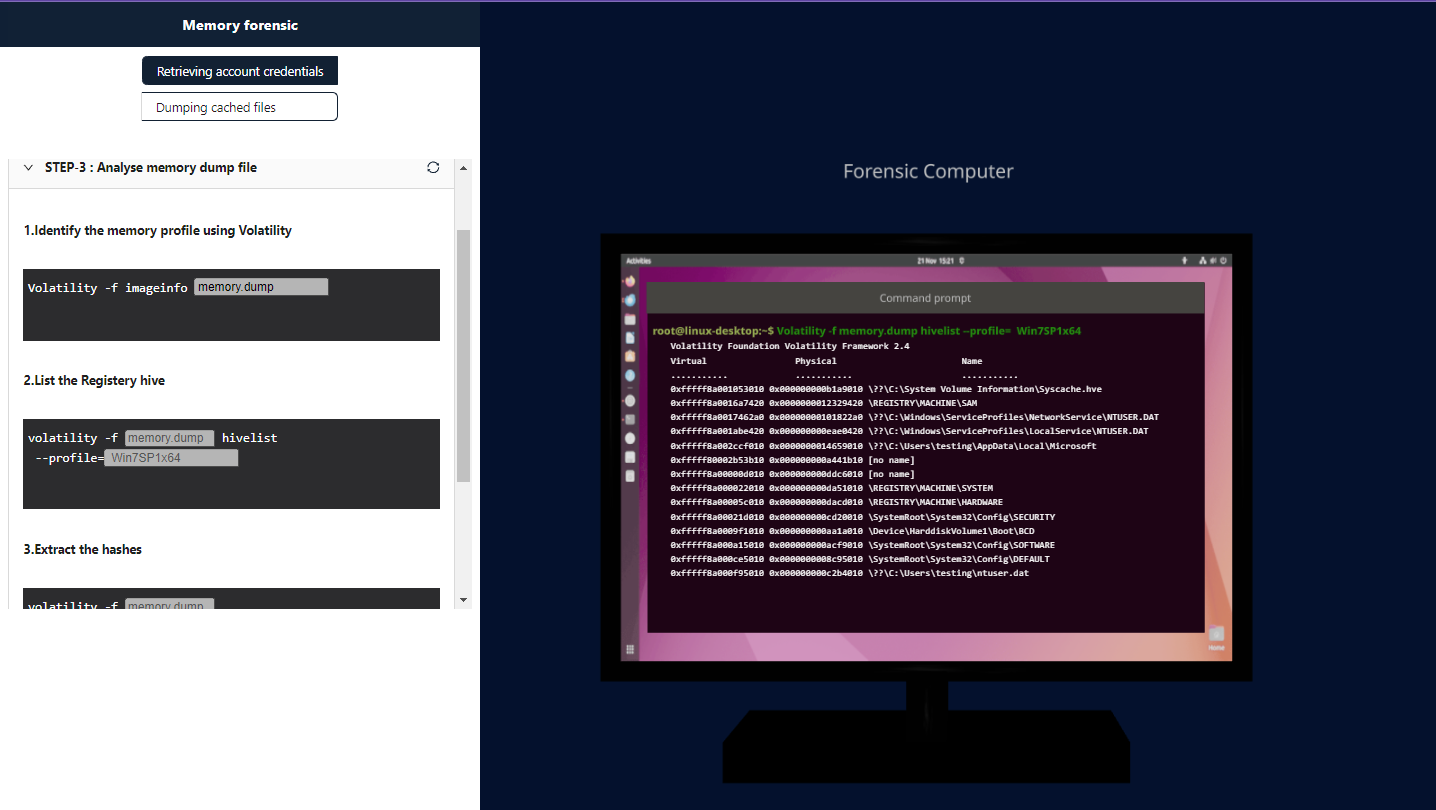Screen dimensions: 1436x810
Task: Open the blue Help icon in the dock
Action: 630,375
